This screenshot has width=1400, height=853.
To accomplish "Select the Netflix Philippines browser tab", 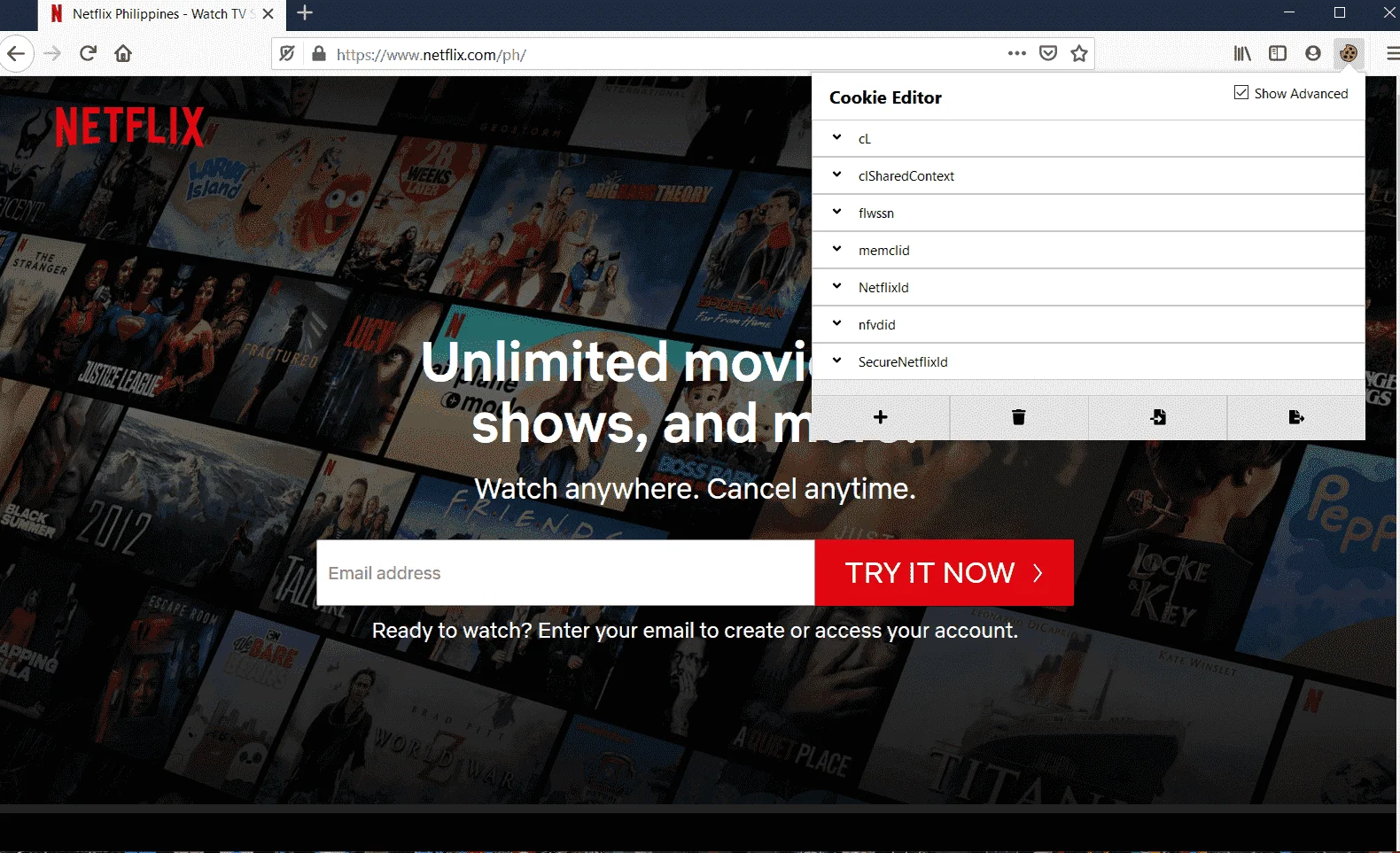I will (x=160, y=14).
